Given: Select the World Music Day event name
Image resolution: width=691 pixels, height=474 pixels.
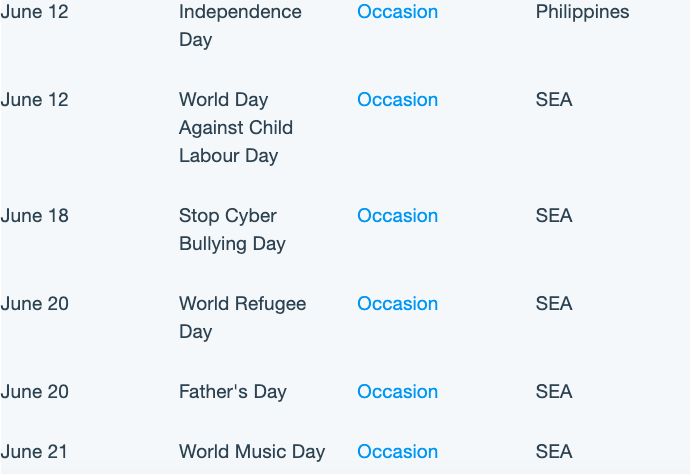Looking at the screenshot, I should (x=252, y=452).
